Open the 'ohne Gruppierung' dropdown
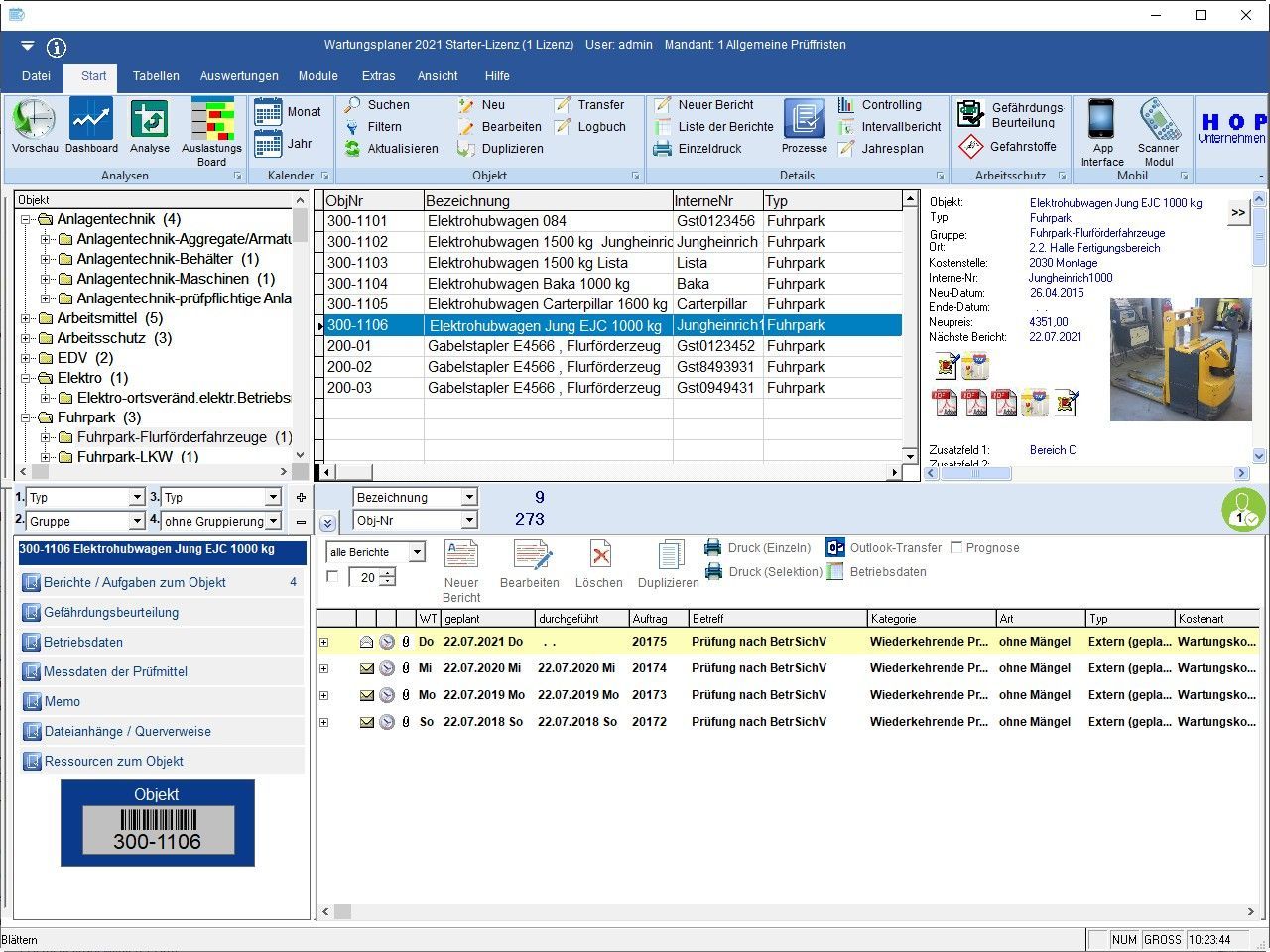This screenshot has width=1270, height=952. click(x=273, y=522)
